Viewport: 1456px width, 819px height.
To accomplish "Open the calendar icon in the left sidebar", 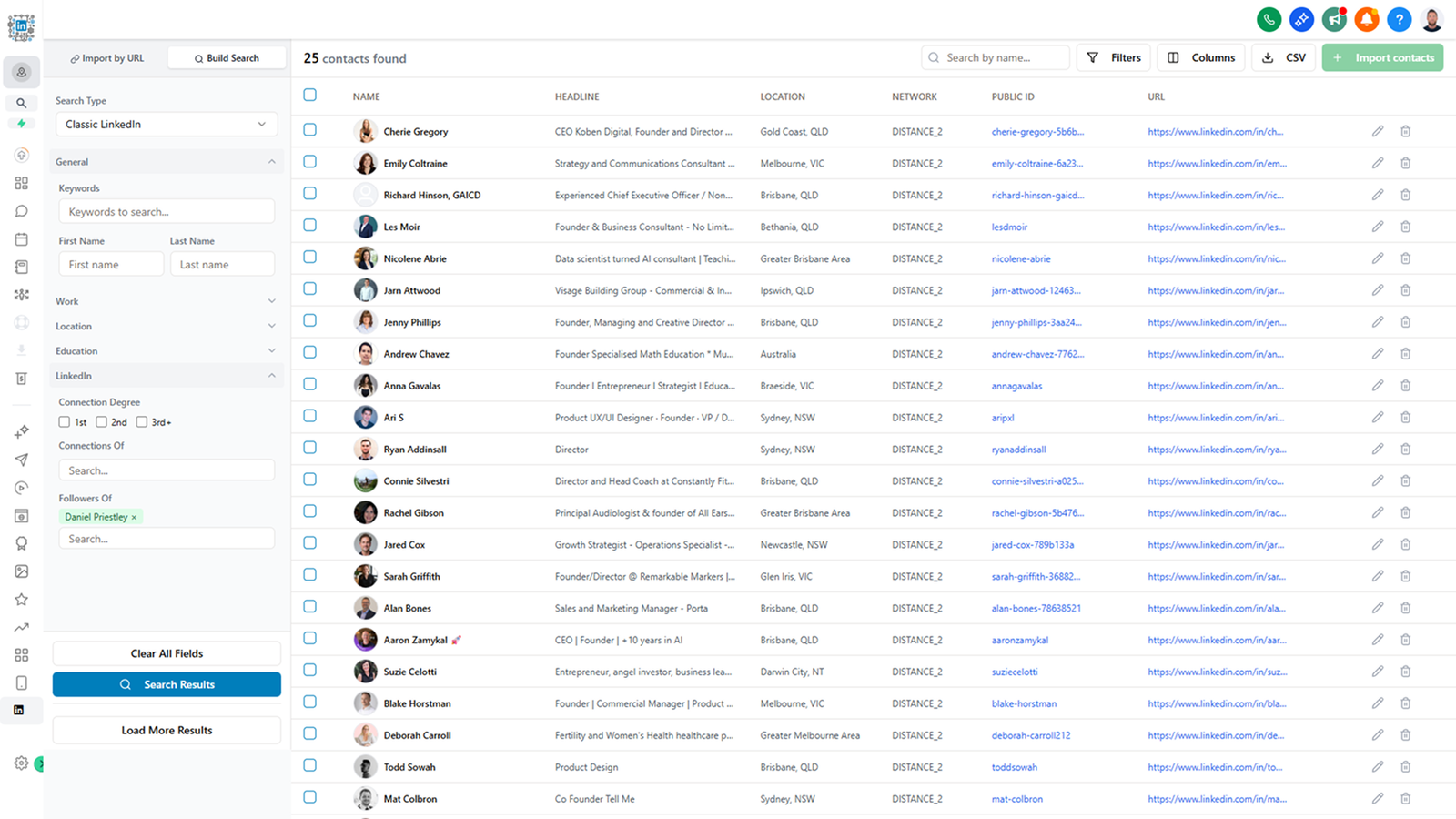I will point(21,238).
